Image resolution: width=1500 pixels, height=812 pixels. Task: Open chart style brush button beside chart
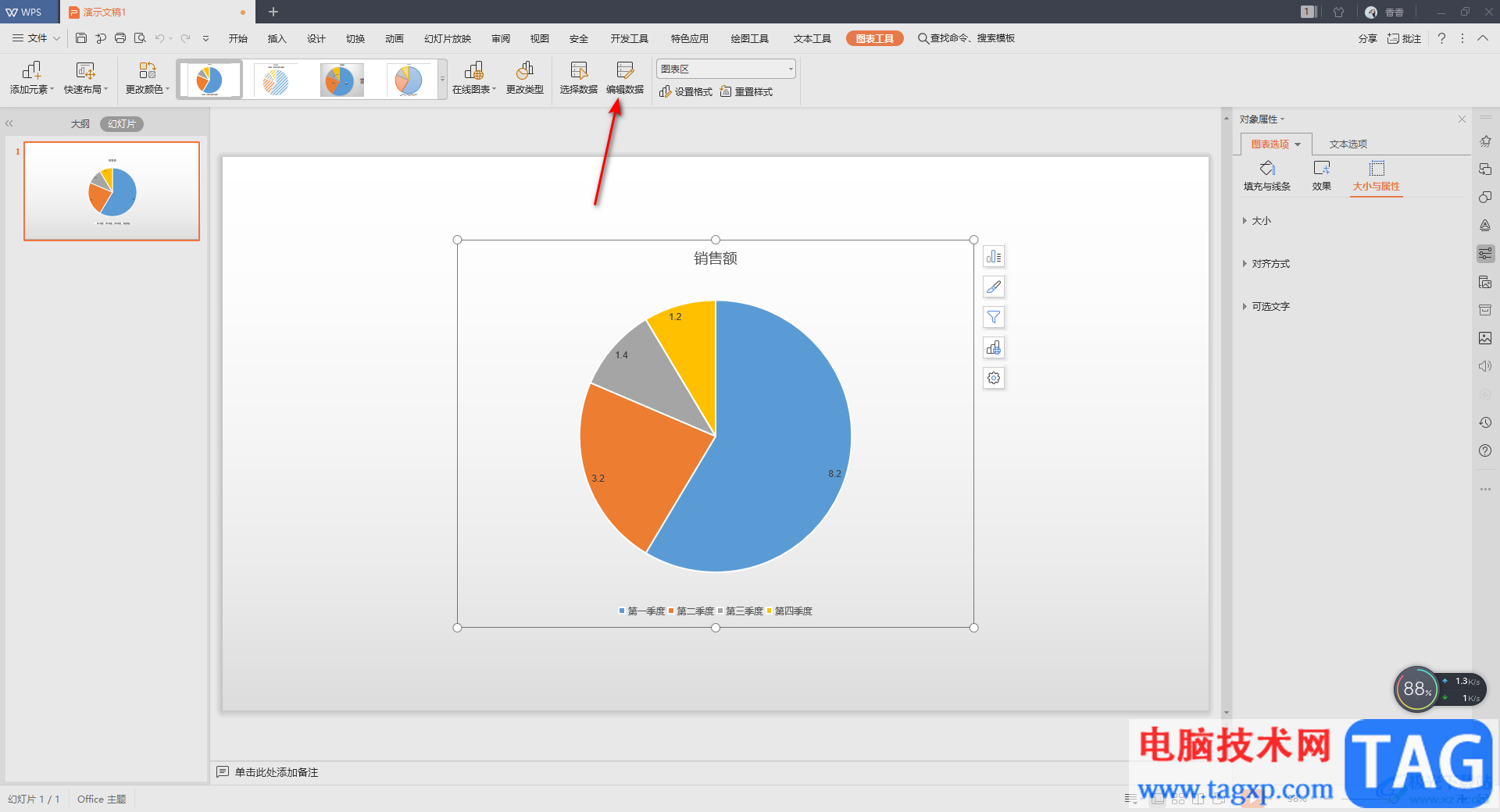coord(994,287)
